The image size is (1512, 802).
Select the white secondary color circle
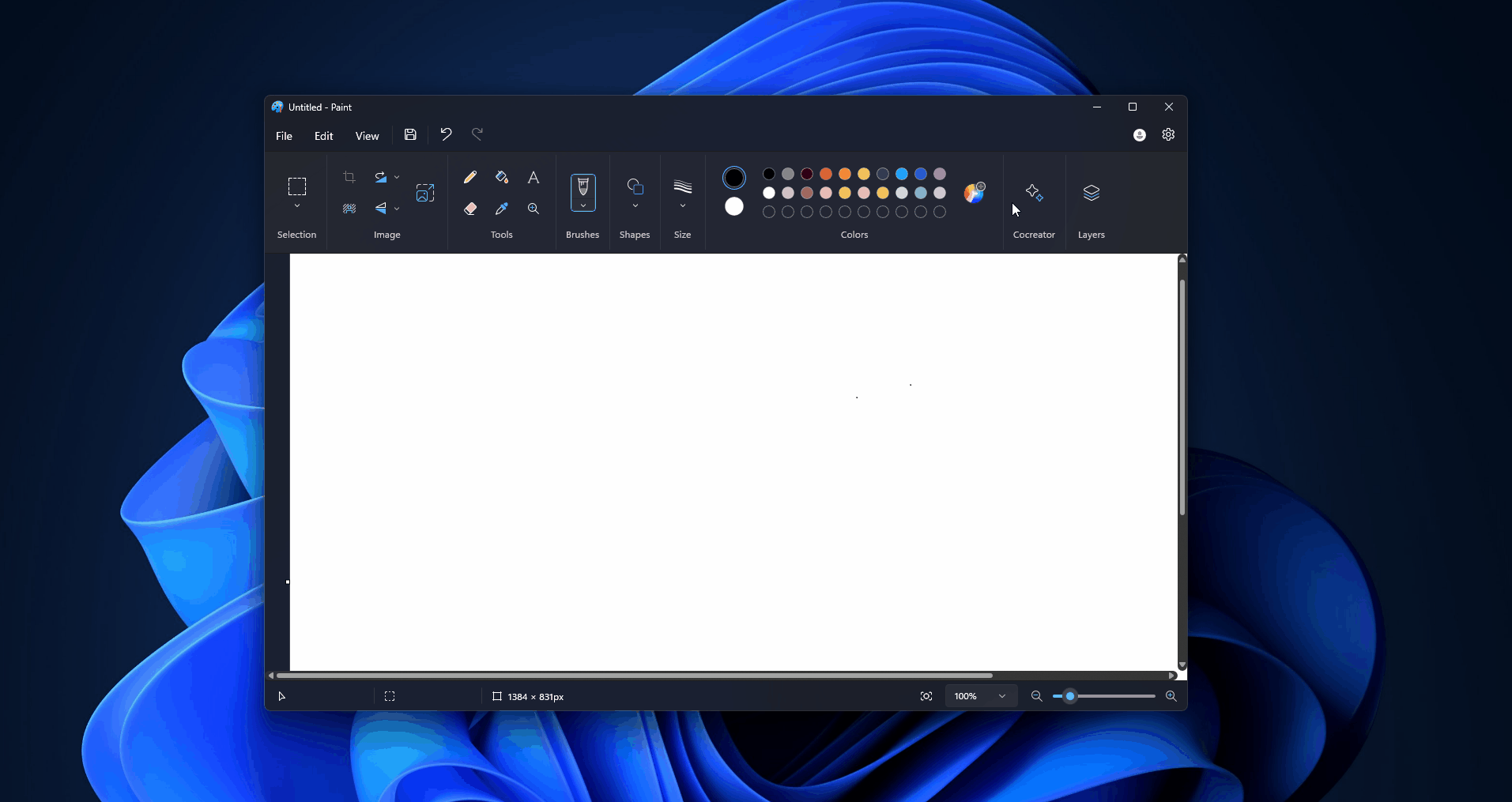pos(734,207)
